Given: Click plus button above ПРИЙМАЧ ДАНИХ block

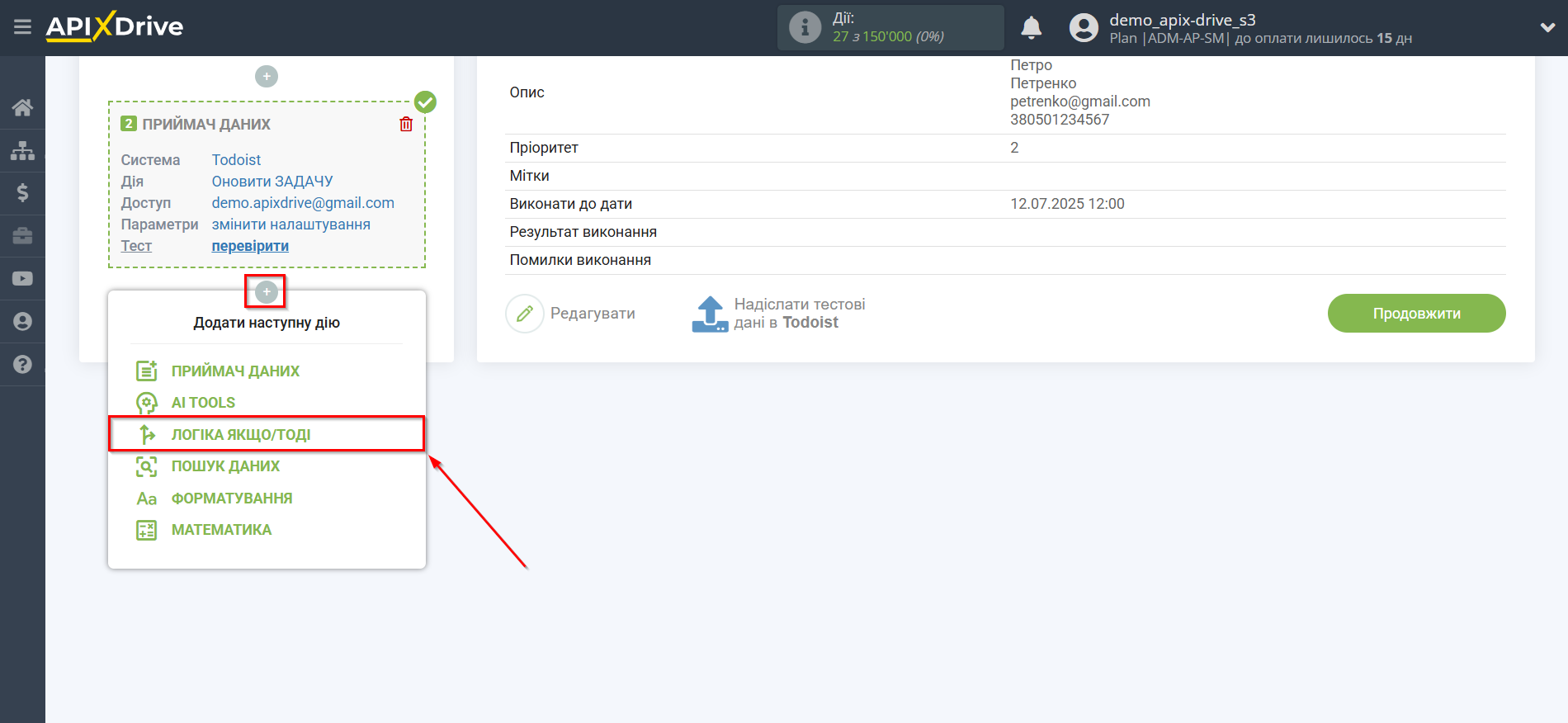Looking at the screenshot, I should tap(267, 77).
